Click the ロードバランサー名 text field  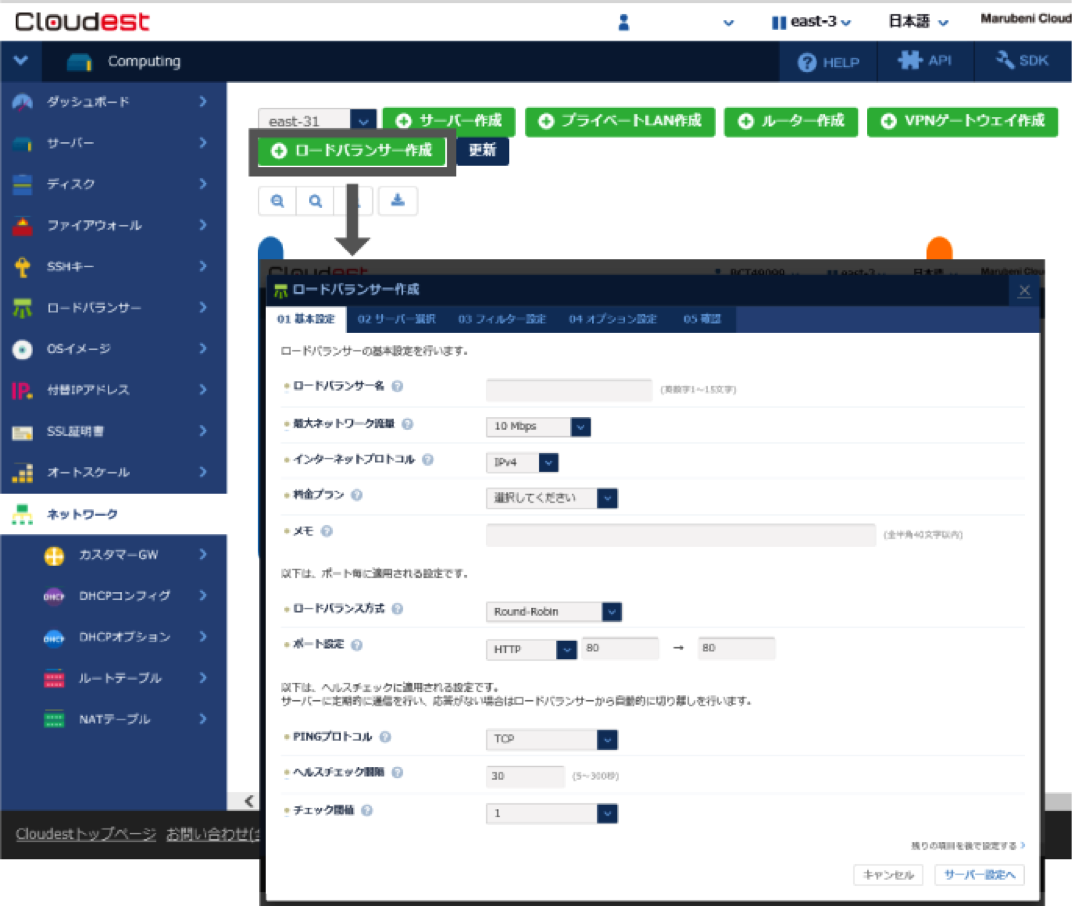(x=568, y=390)
